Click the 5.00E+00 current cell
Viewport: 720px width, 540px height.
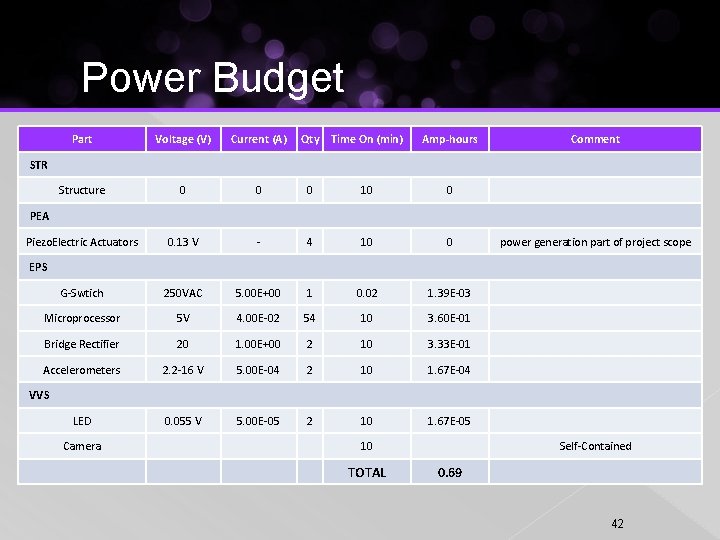(x=259, y=293)
